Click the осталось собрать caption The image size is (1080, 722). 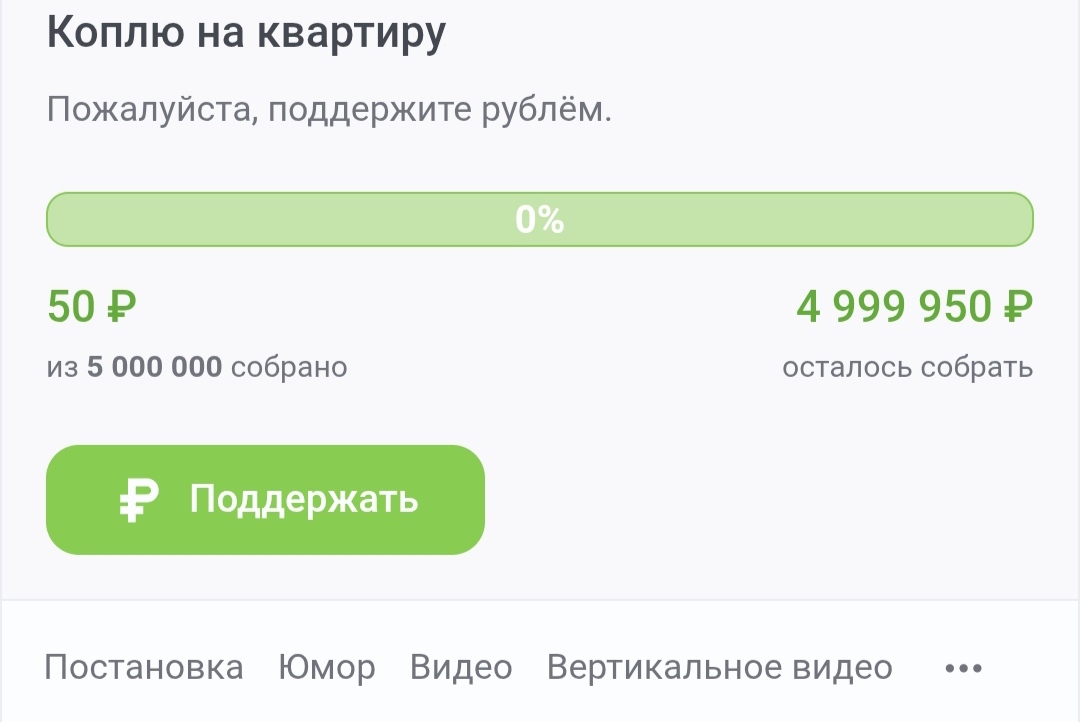[908, 367]
